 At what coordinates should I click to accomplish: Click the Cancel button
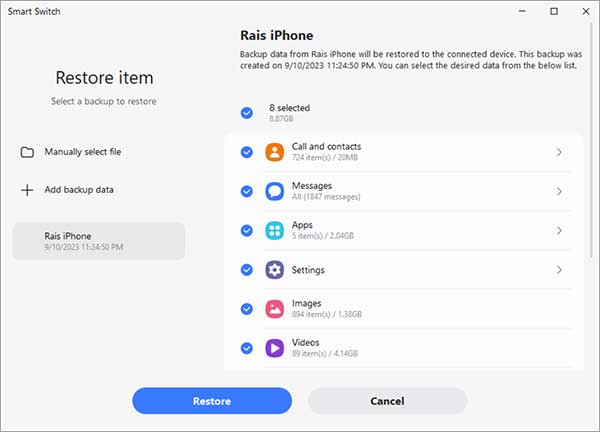click(x=387, y=401)
